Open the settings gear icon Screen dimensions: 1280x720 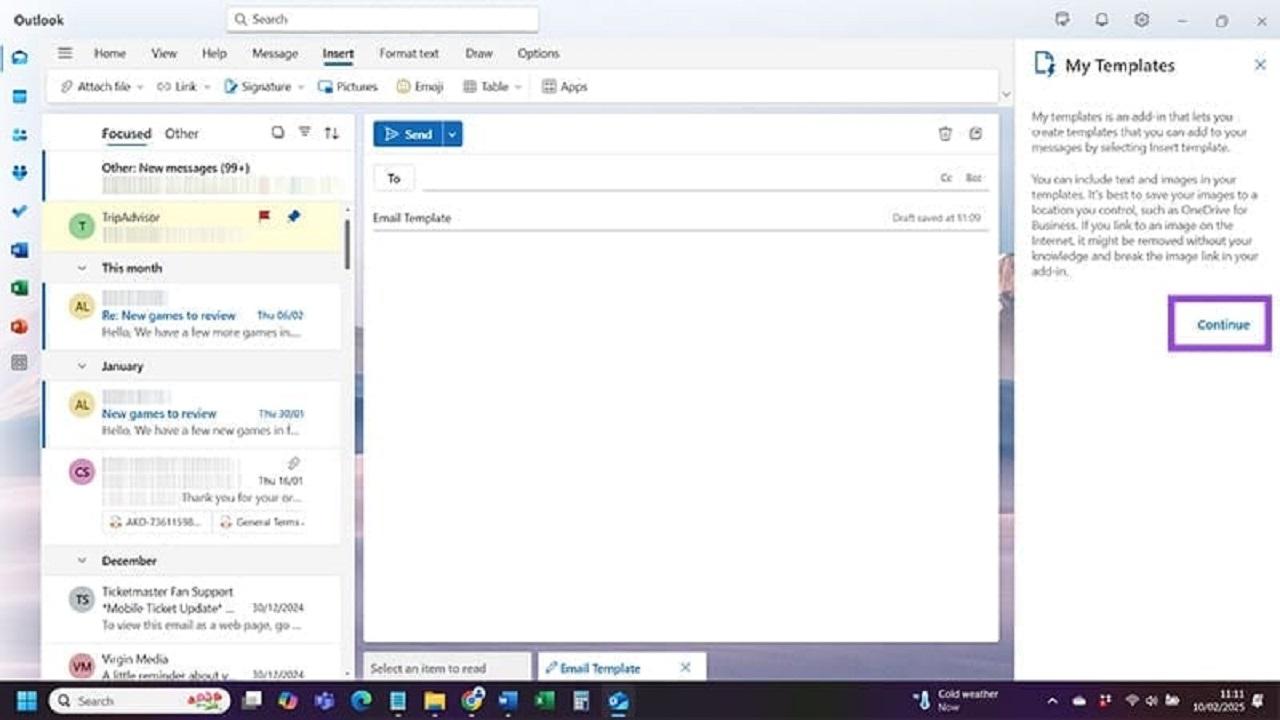[1141, 20]
